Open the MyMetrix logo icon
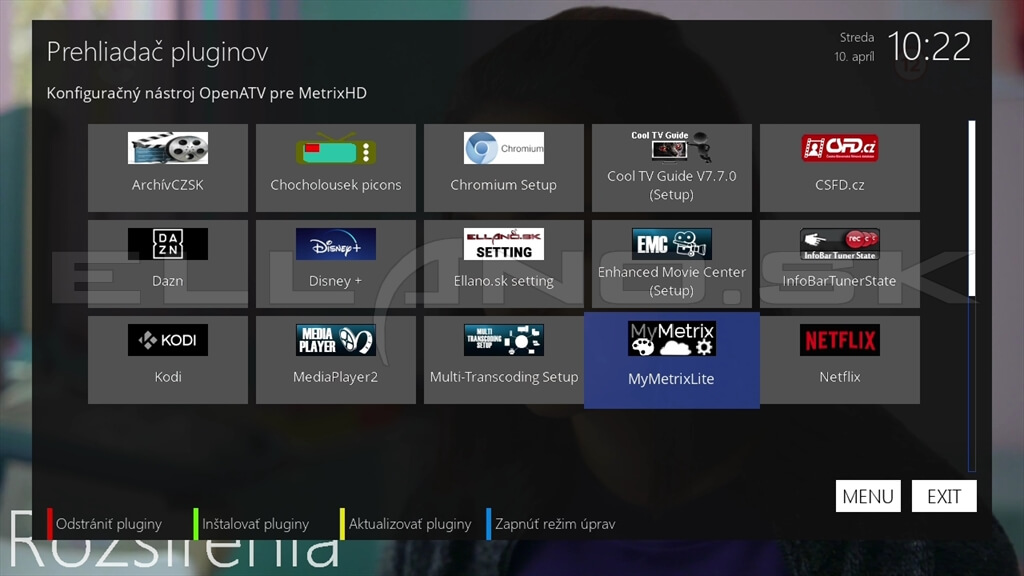 point(671,338)
